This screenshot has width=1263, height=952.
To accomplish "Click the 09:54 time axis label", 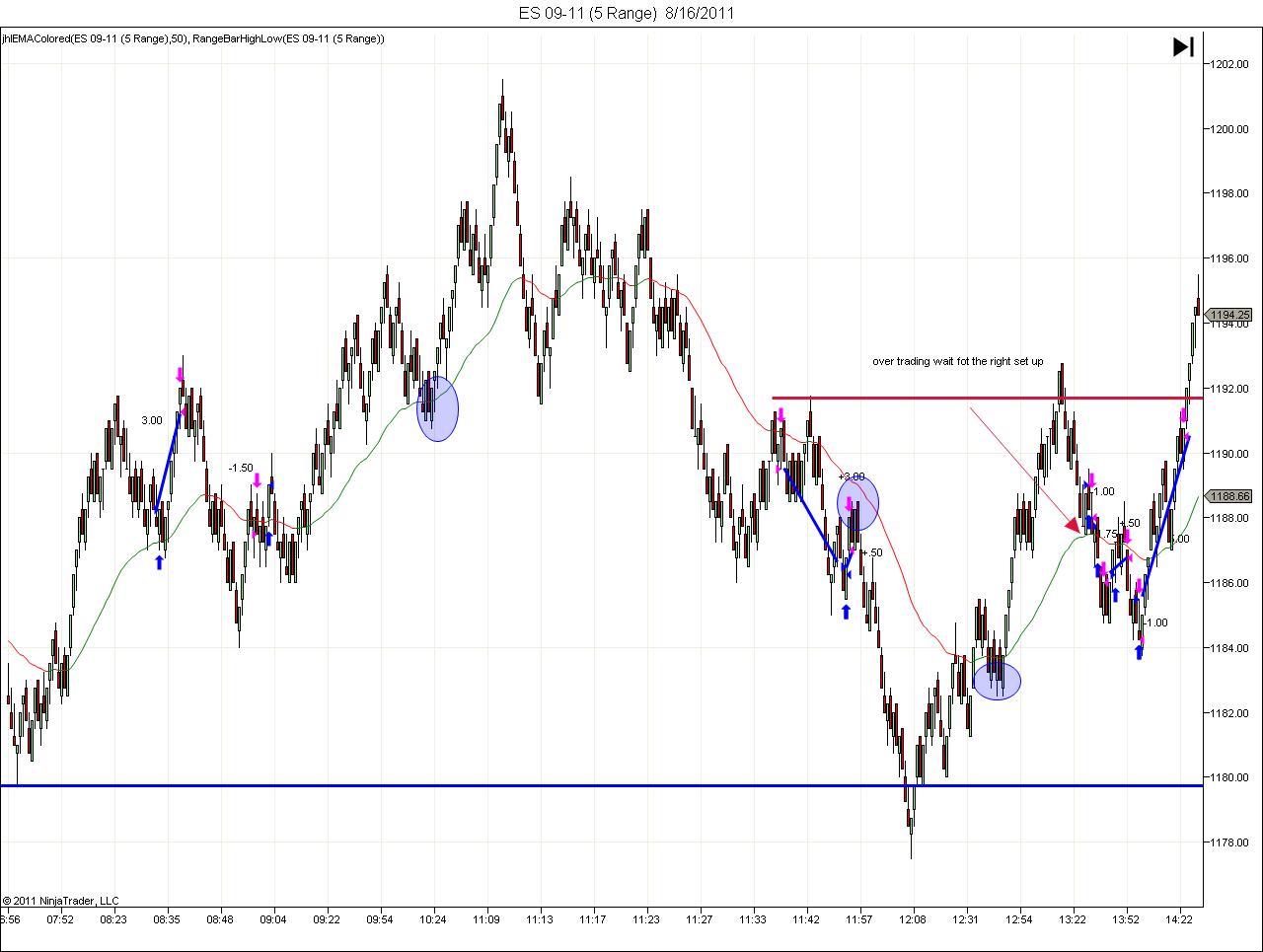I will [x=380, y=919].
